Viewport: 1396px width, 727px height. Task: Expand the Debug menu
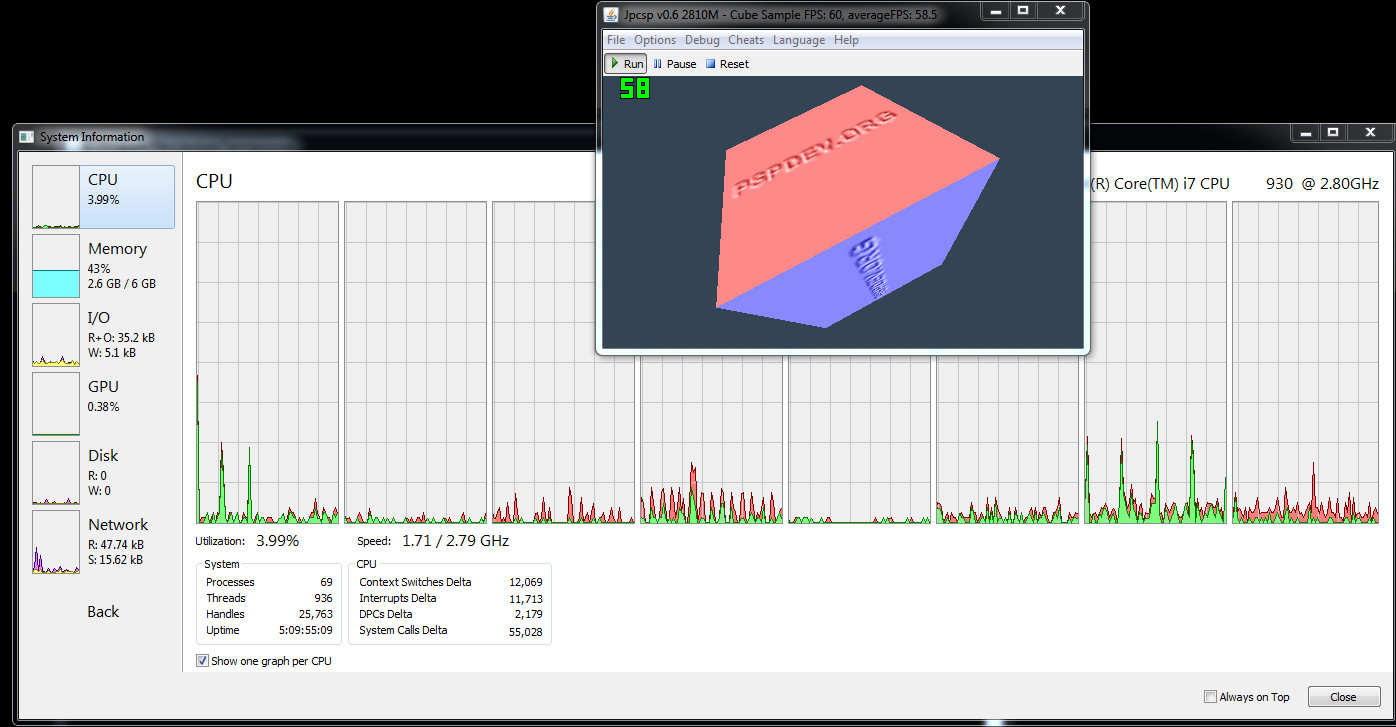[702, 40]
